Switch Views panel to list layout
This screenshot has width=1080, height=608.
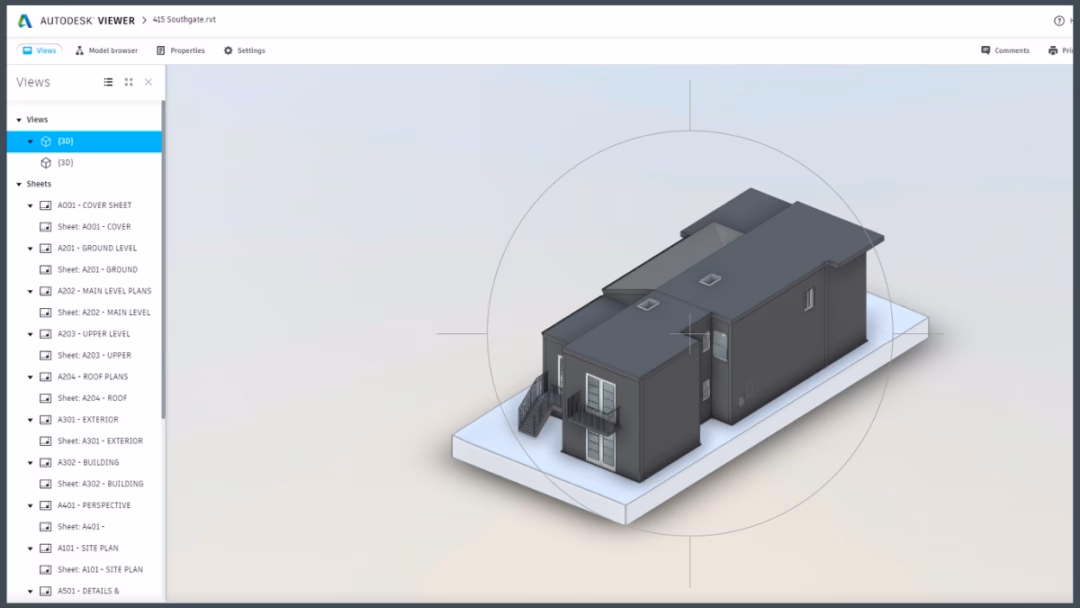coord(108,82)
